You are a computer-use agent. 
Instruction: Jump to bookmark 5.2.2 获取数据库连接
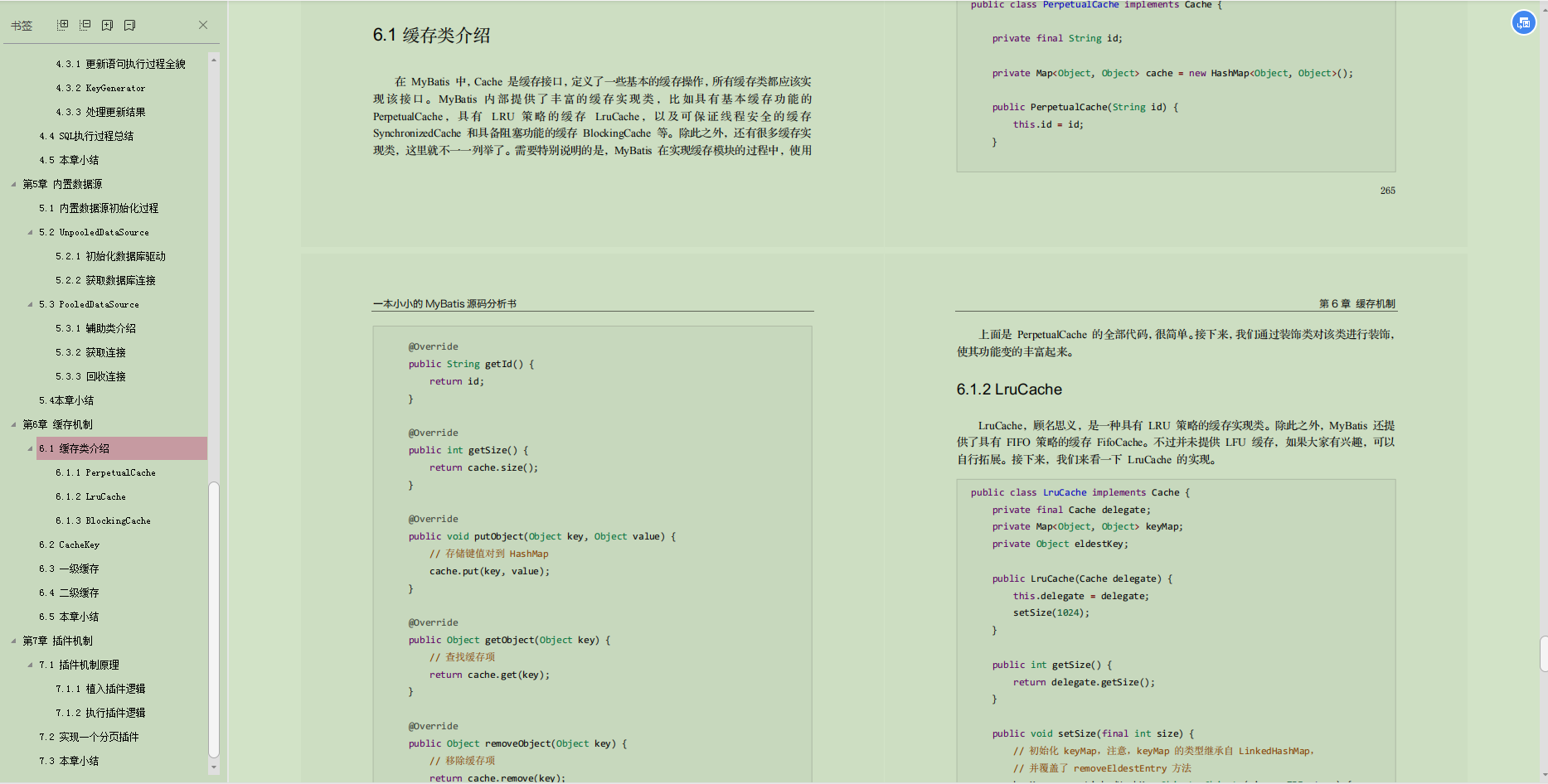[105, 280]
